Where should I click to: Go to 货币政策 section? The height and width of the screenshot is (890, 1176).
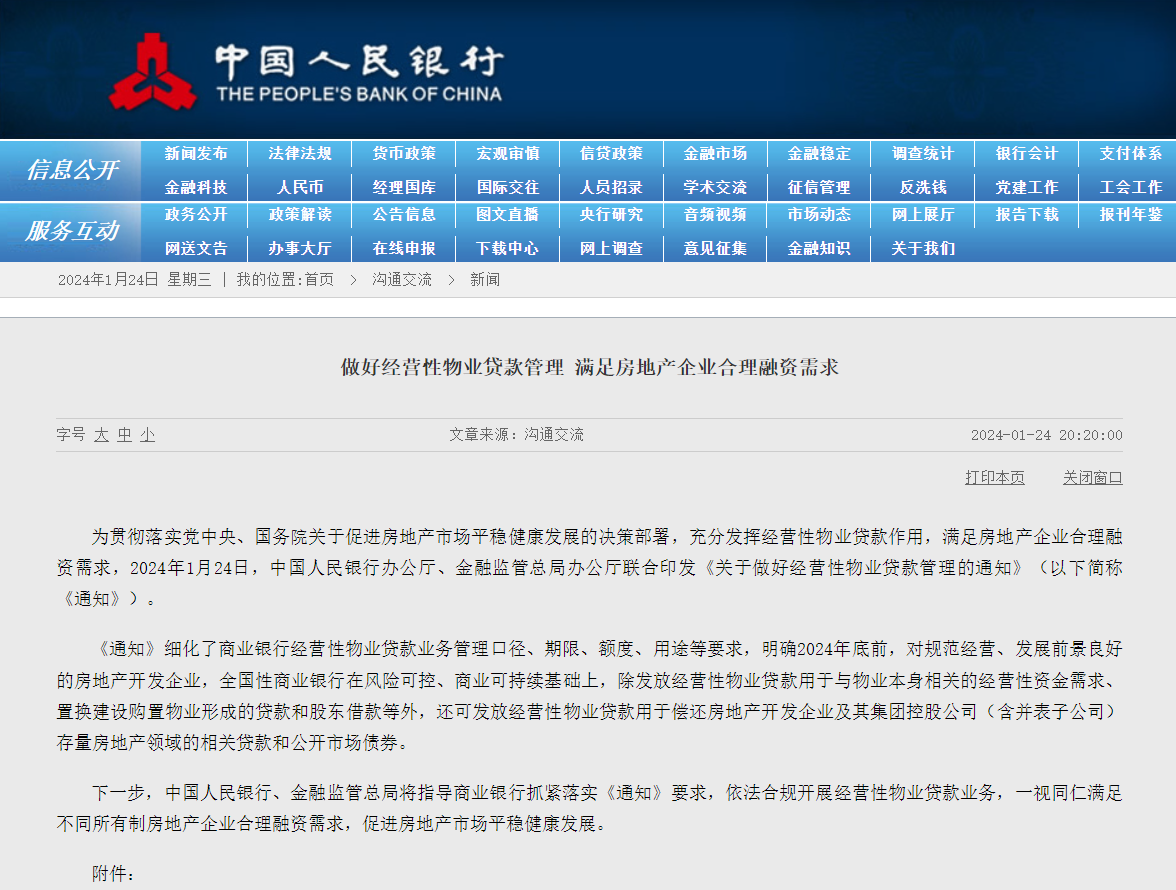tap(404, 154)
